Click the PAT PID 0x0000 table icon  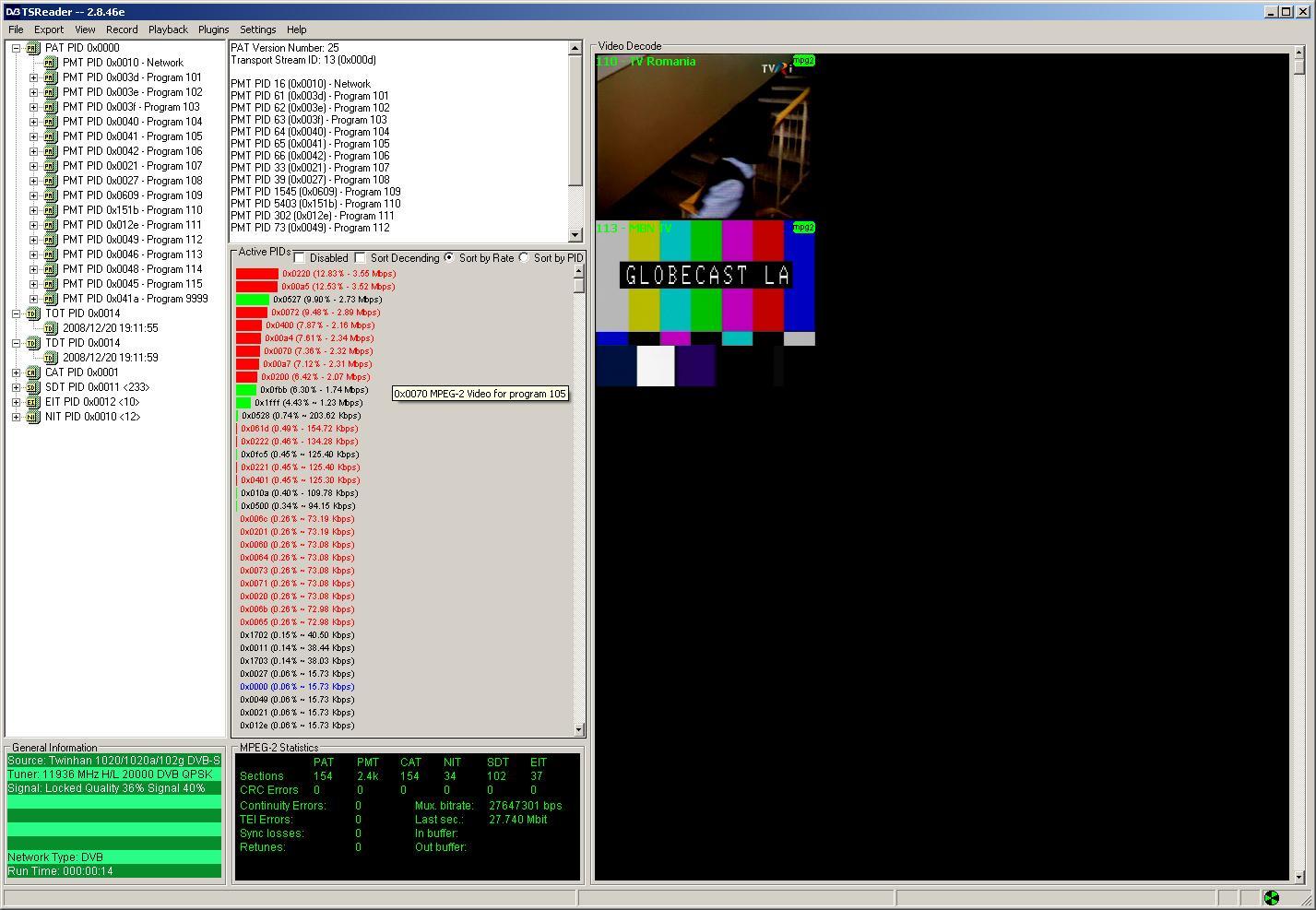[x=33, y=48]
